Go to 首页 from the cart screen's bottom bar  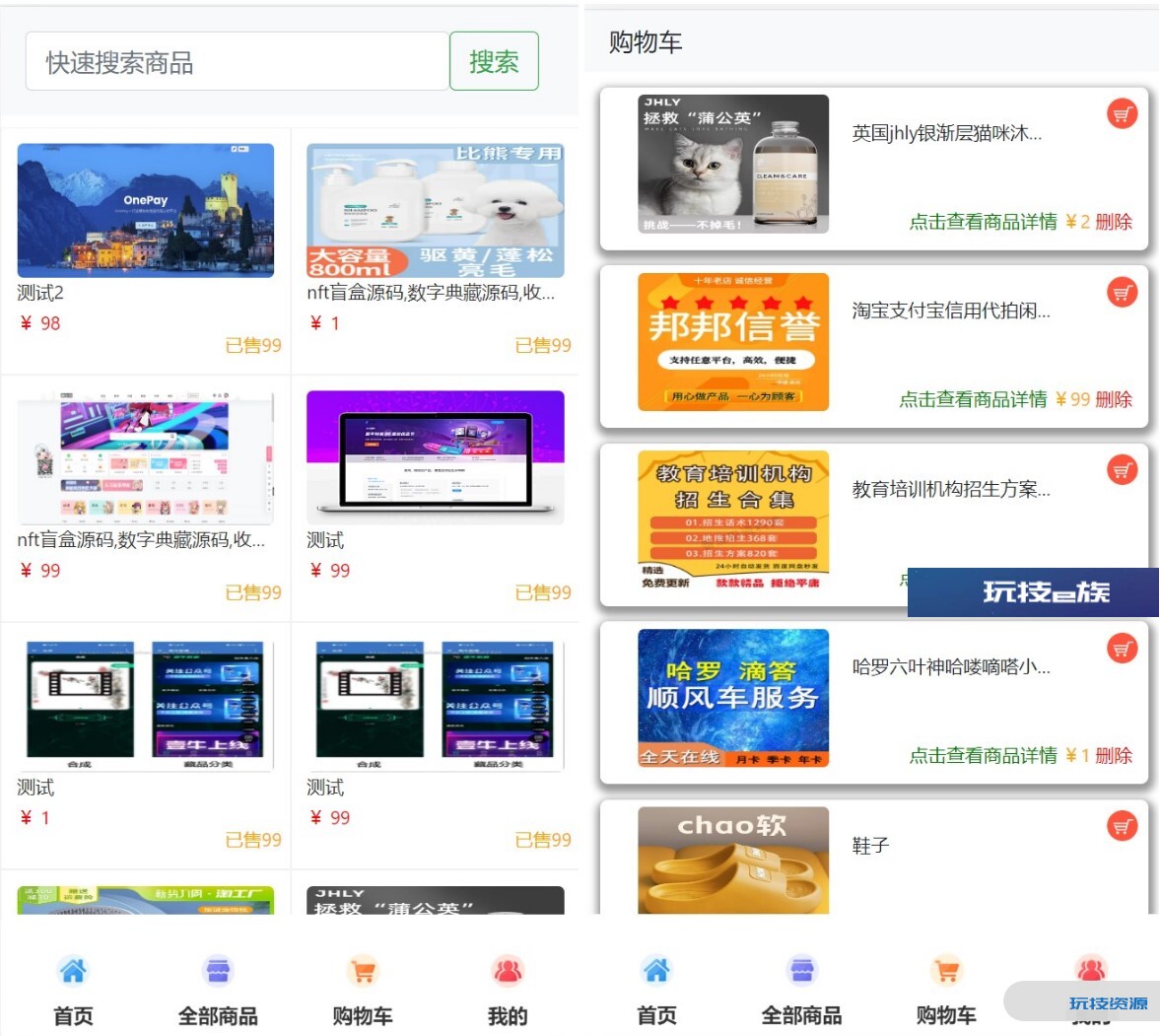[657, 989]
